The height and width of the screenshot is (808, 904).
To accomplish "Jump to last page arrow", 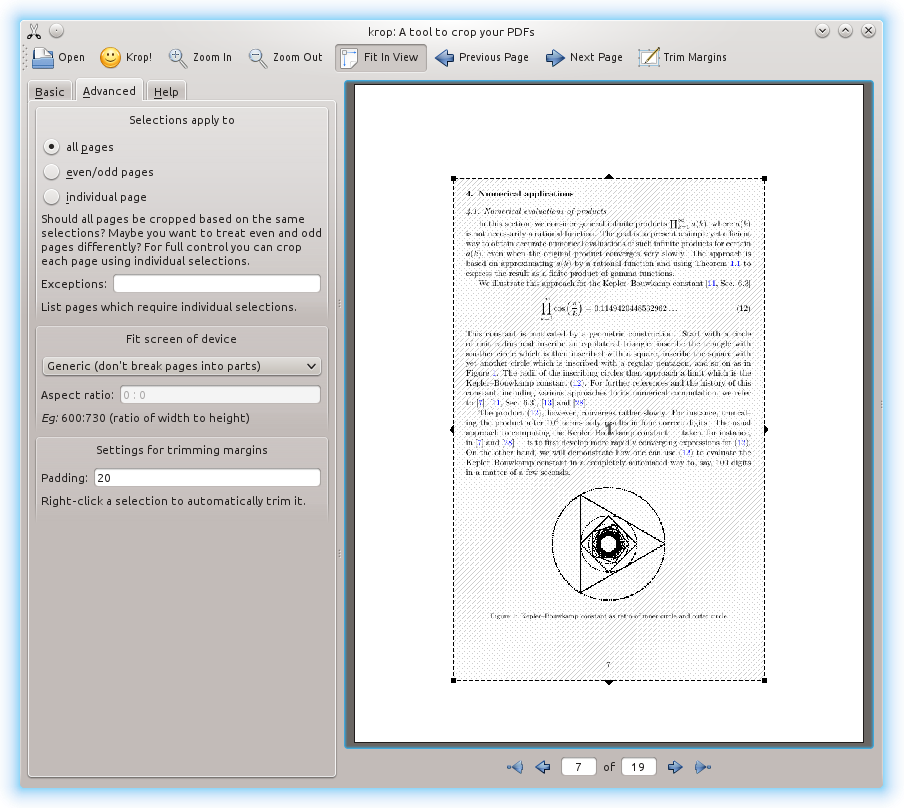I will (703, 767).
